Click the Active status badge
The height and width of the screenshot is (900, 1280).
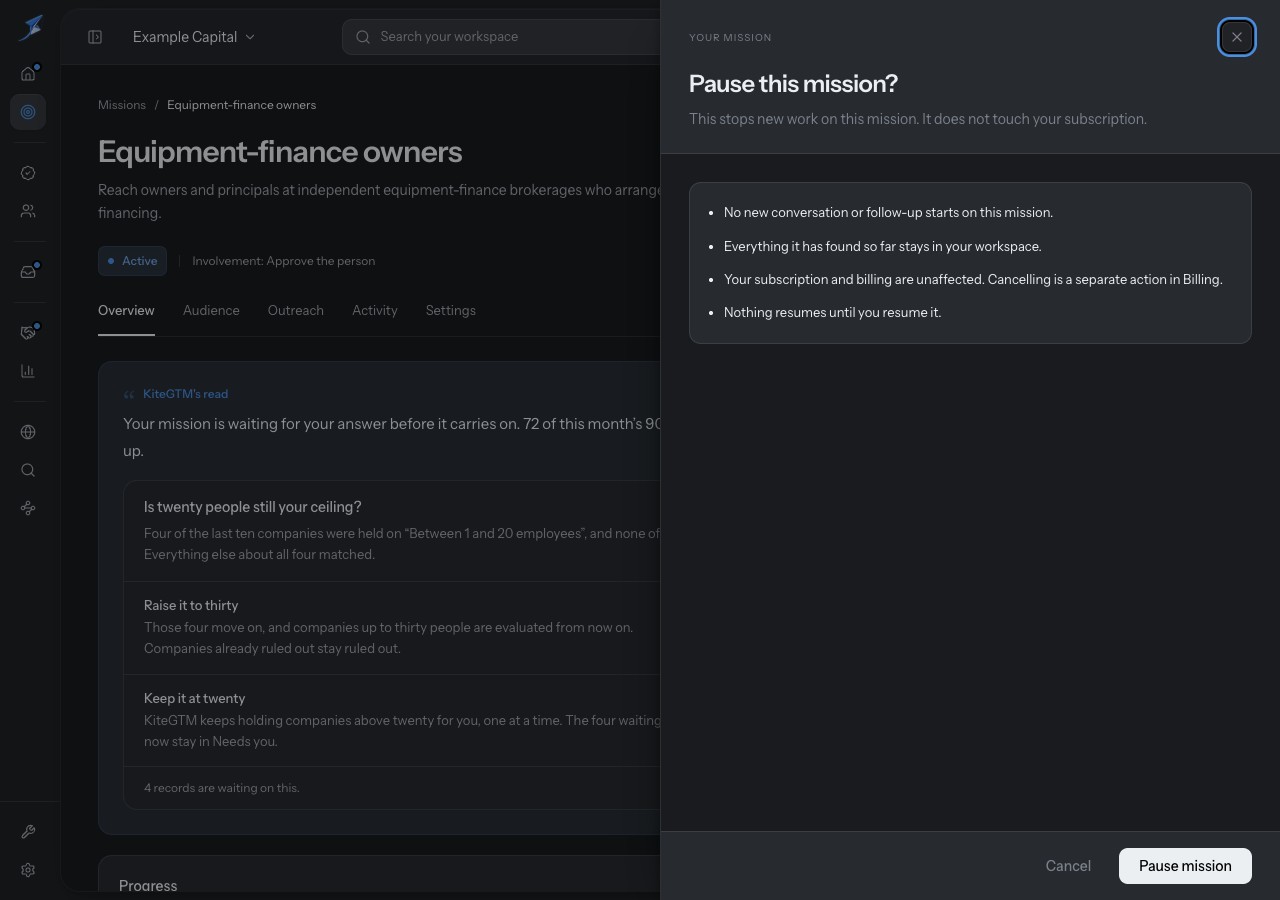tap(132, 261)
